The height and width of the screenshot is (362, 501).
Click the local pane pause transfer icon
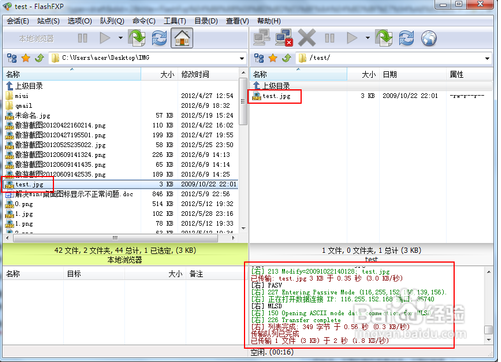click(x=82, y=38)
